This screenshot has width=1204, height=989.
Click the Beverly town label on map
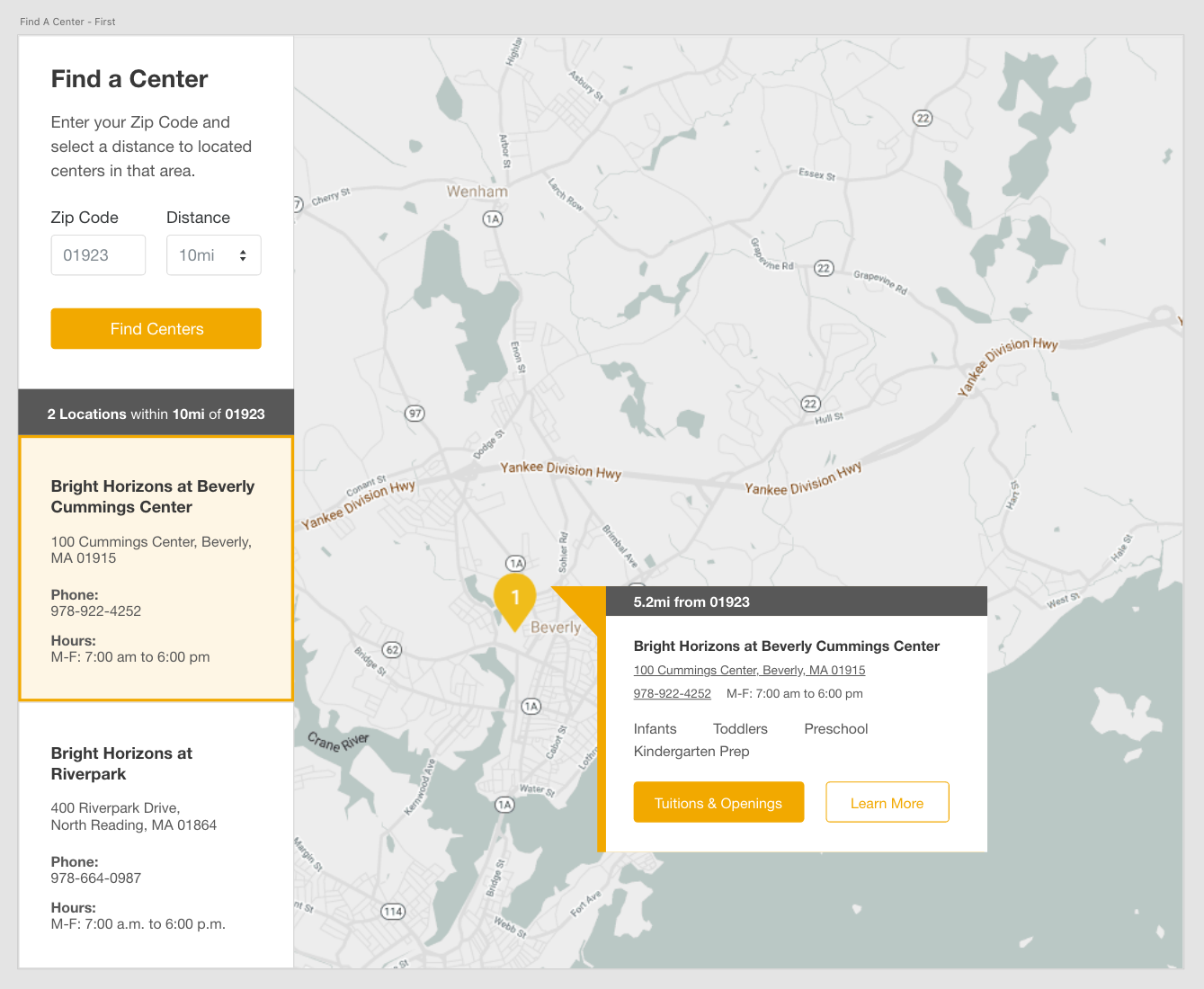tap(556, 628)
